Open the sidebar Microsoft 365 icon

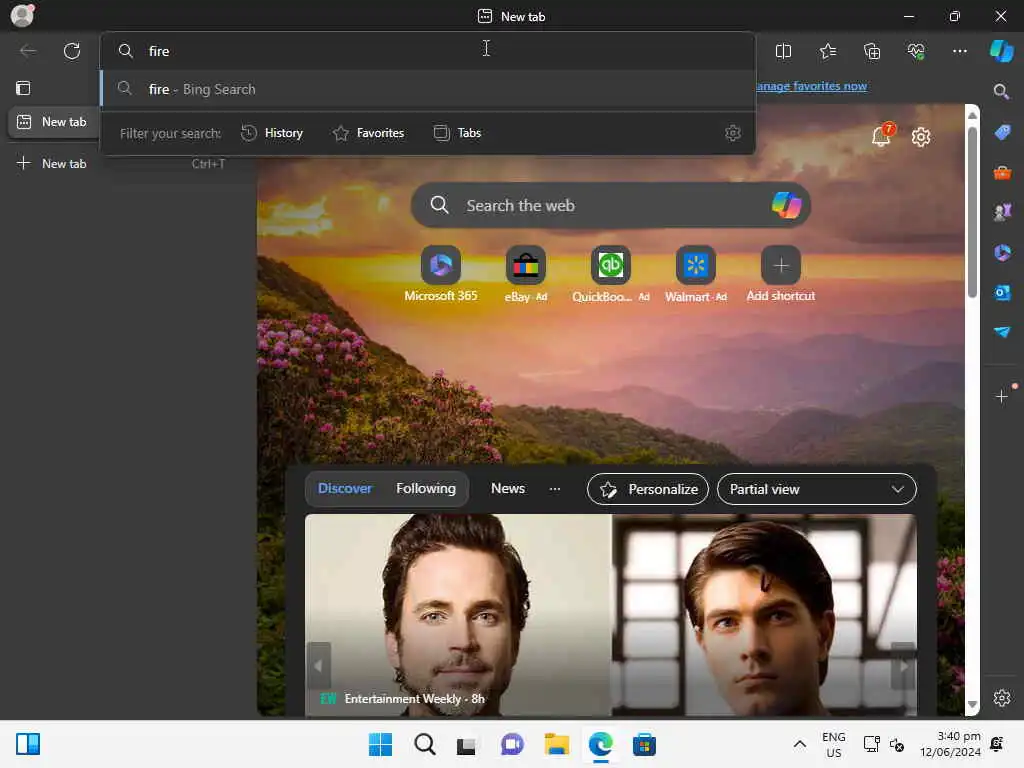coord(1002,252)
